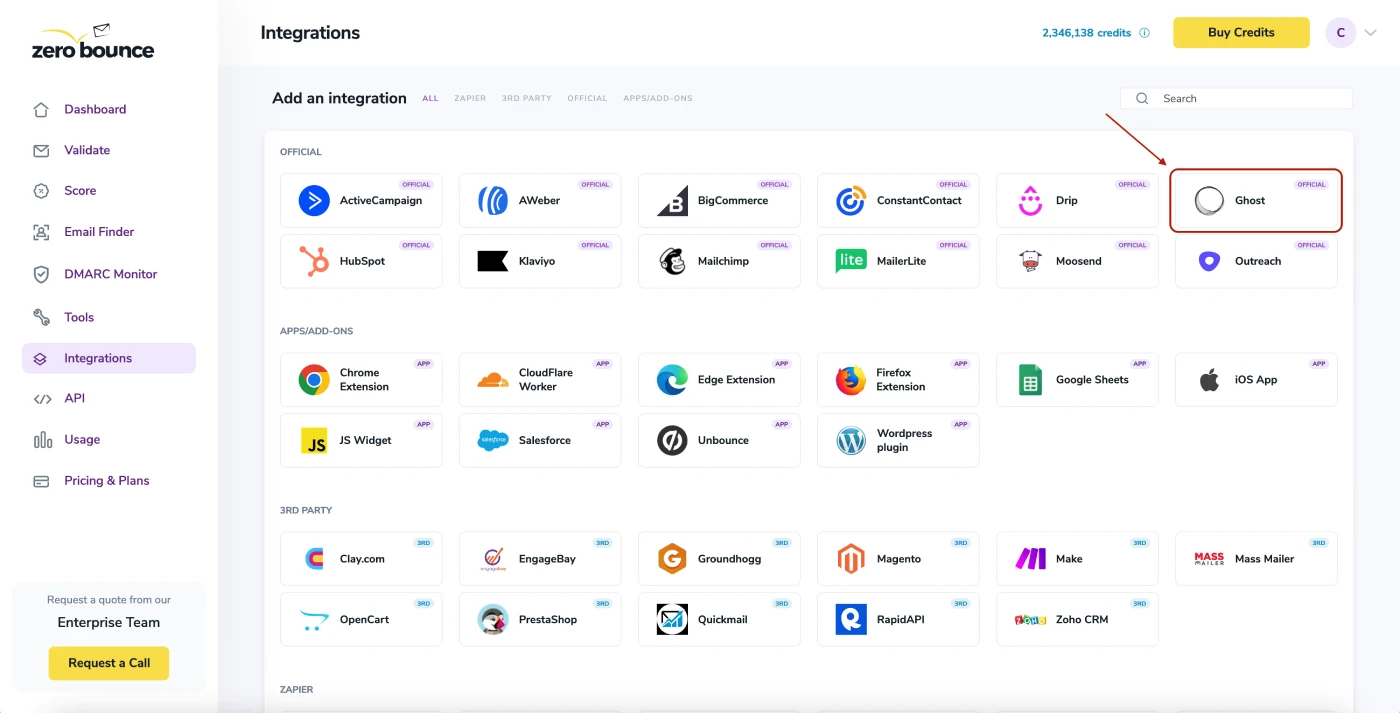The image size is (1400, 713).
Task: Click the Klaviyo integration card
Action: (x=539, y=261)
